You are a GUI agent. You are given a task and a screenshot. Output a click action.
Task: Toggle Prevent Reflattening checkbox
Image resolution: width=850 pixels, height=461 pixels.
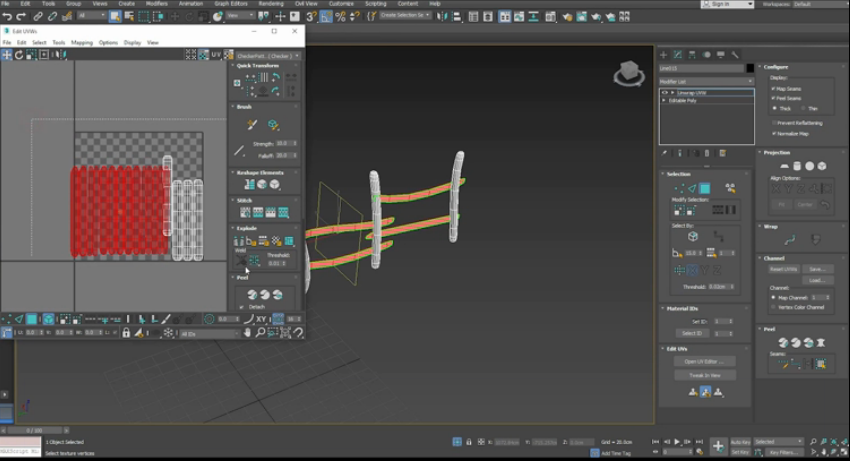[x=774, y=123]
